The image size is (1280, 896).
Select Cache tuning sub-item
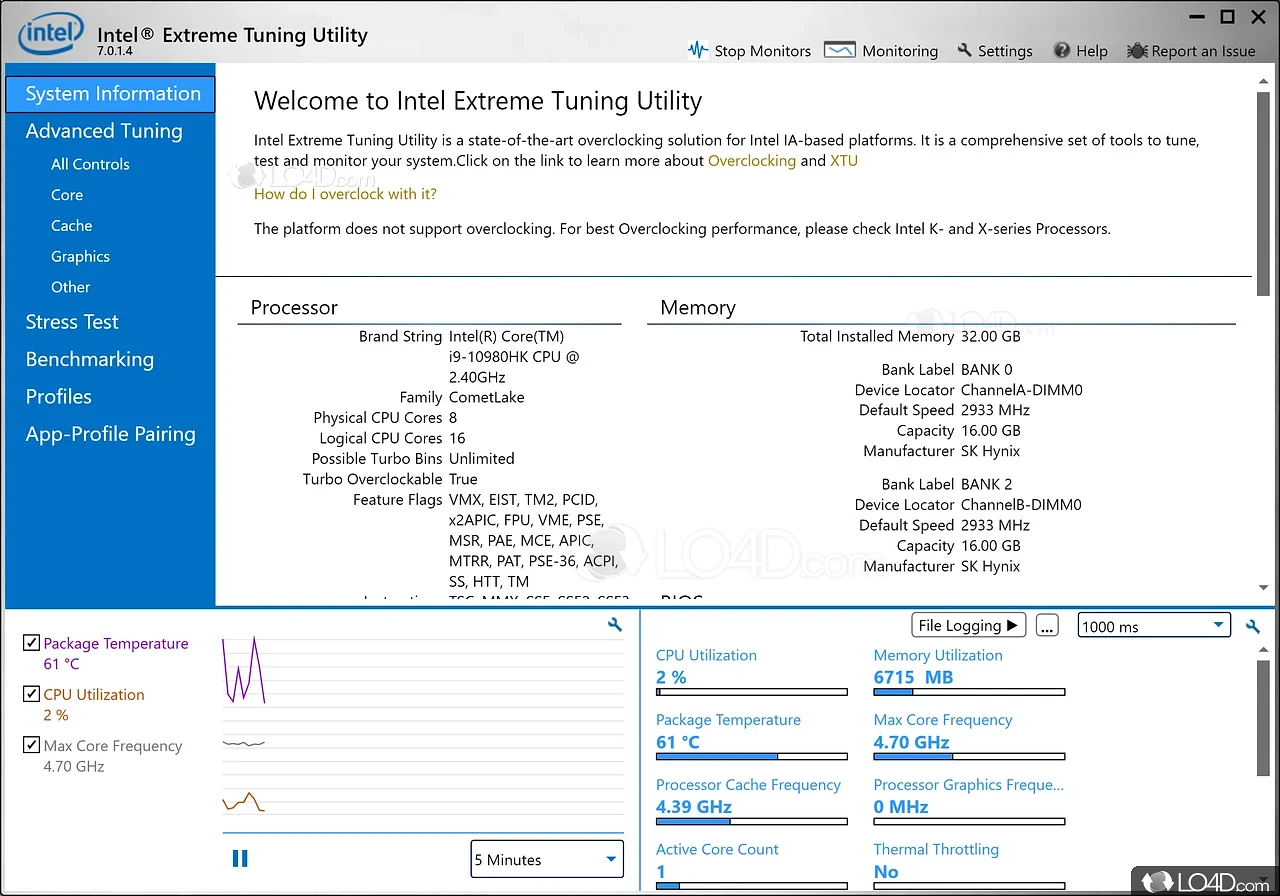[71, 226]
